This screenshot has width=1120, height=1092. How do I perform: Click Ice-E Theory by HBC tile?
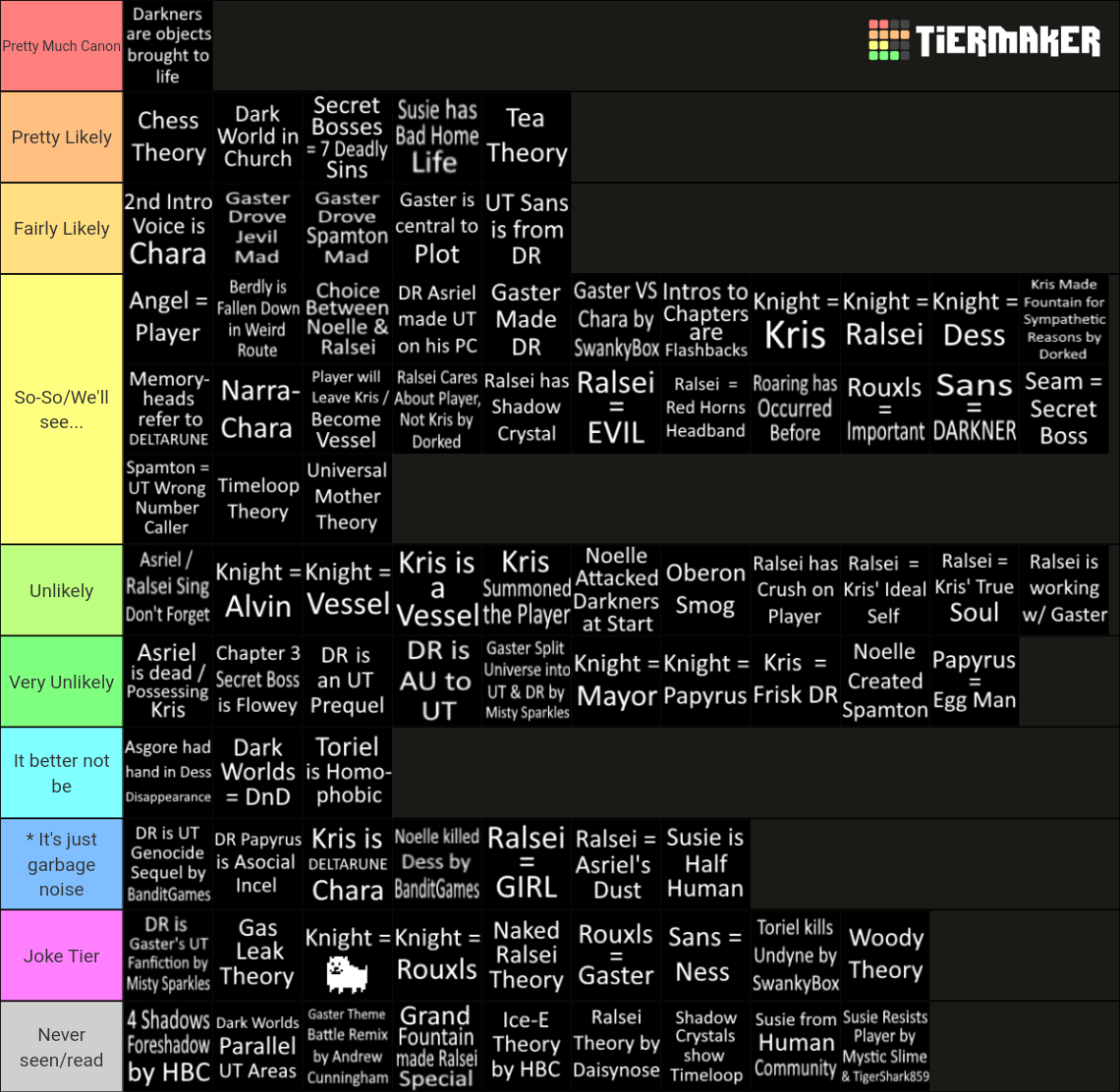coord(527,1047)
